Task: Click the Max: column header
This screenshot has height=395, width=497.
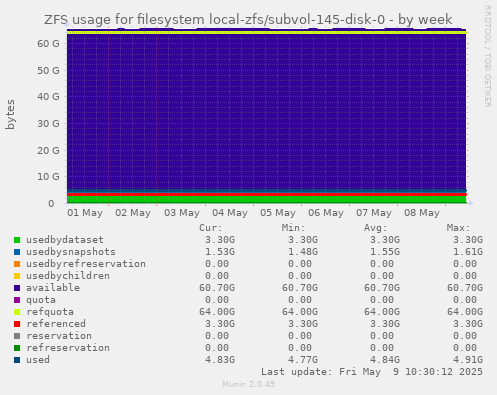Action: [458, 228]
